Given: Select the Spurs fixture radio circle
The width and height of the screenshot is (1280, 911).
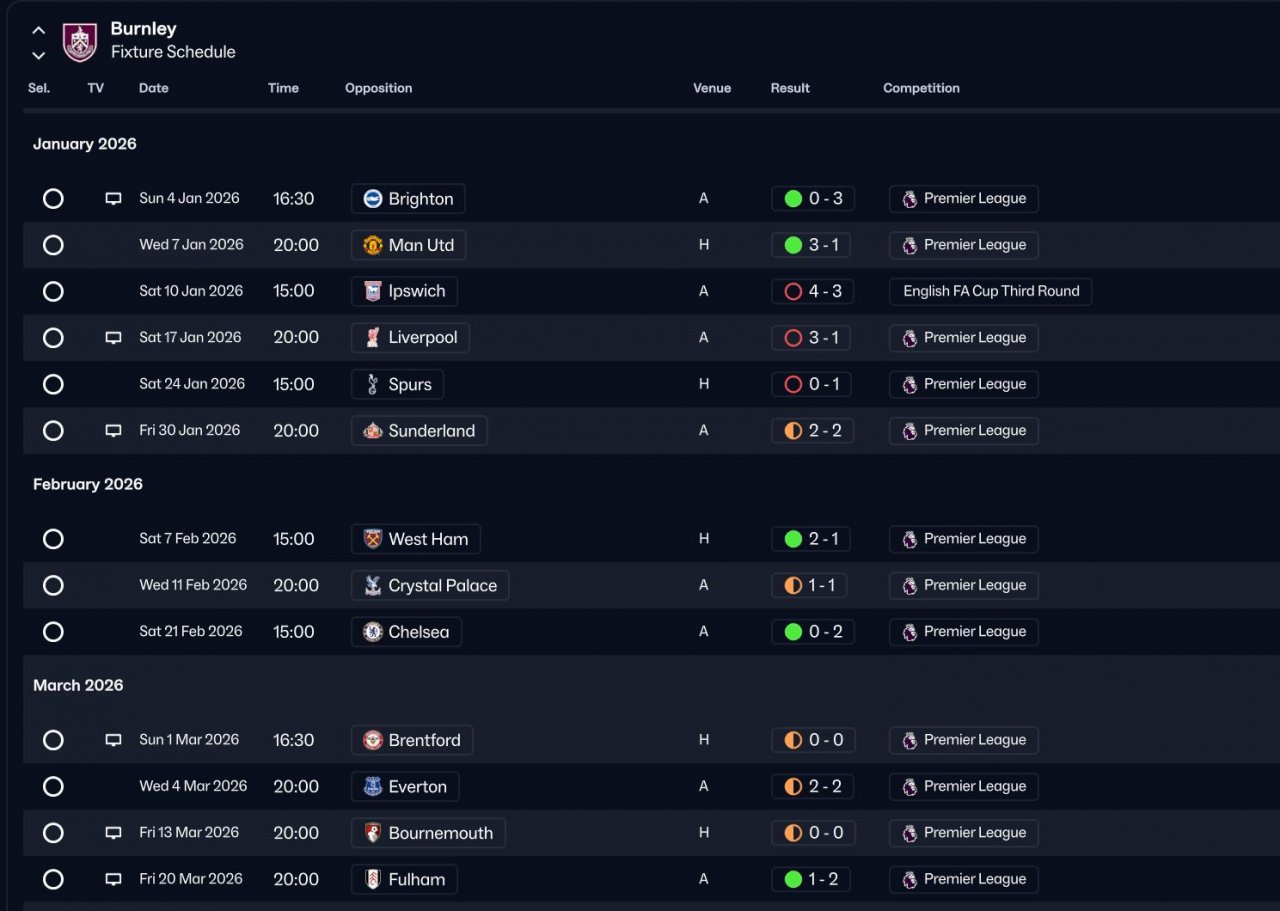Looking at the screenshot, I should point(53,384).
